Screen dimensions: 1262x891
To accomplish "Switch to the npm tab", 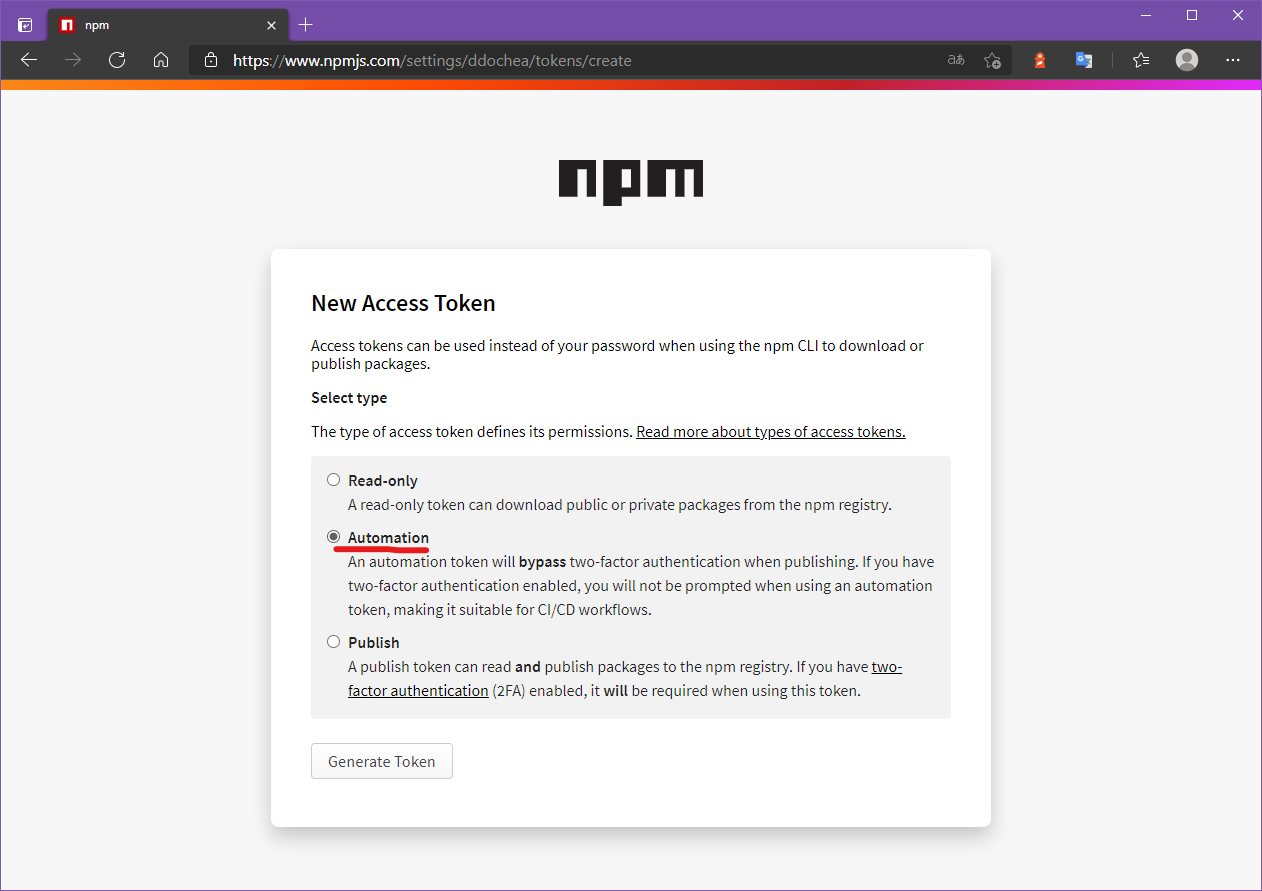I will point(167,25).
